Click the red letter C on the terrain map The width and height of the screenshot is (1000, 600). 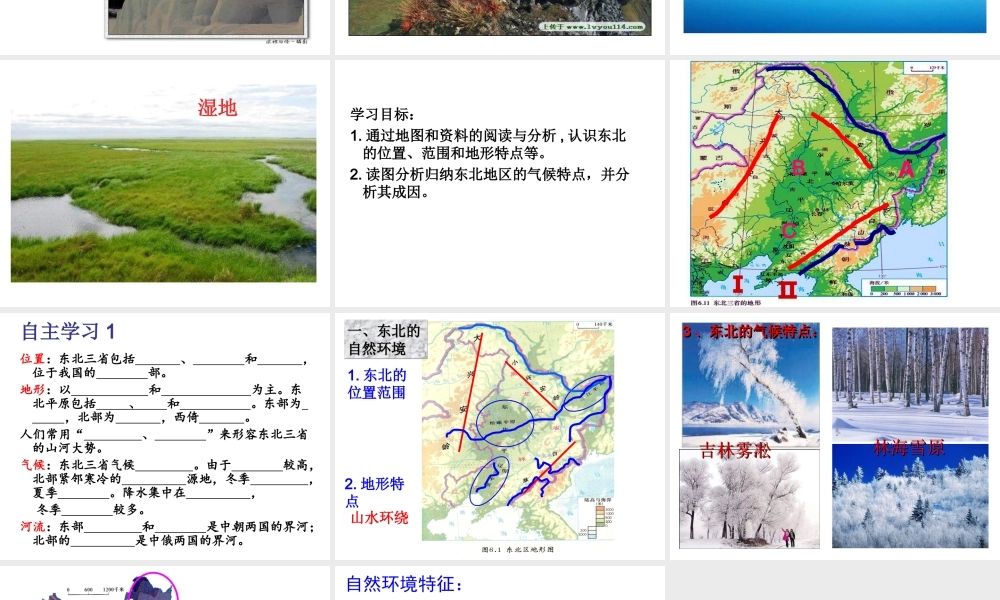click(x=789, y=230)
